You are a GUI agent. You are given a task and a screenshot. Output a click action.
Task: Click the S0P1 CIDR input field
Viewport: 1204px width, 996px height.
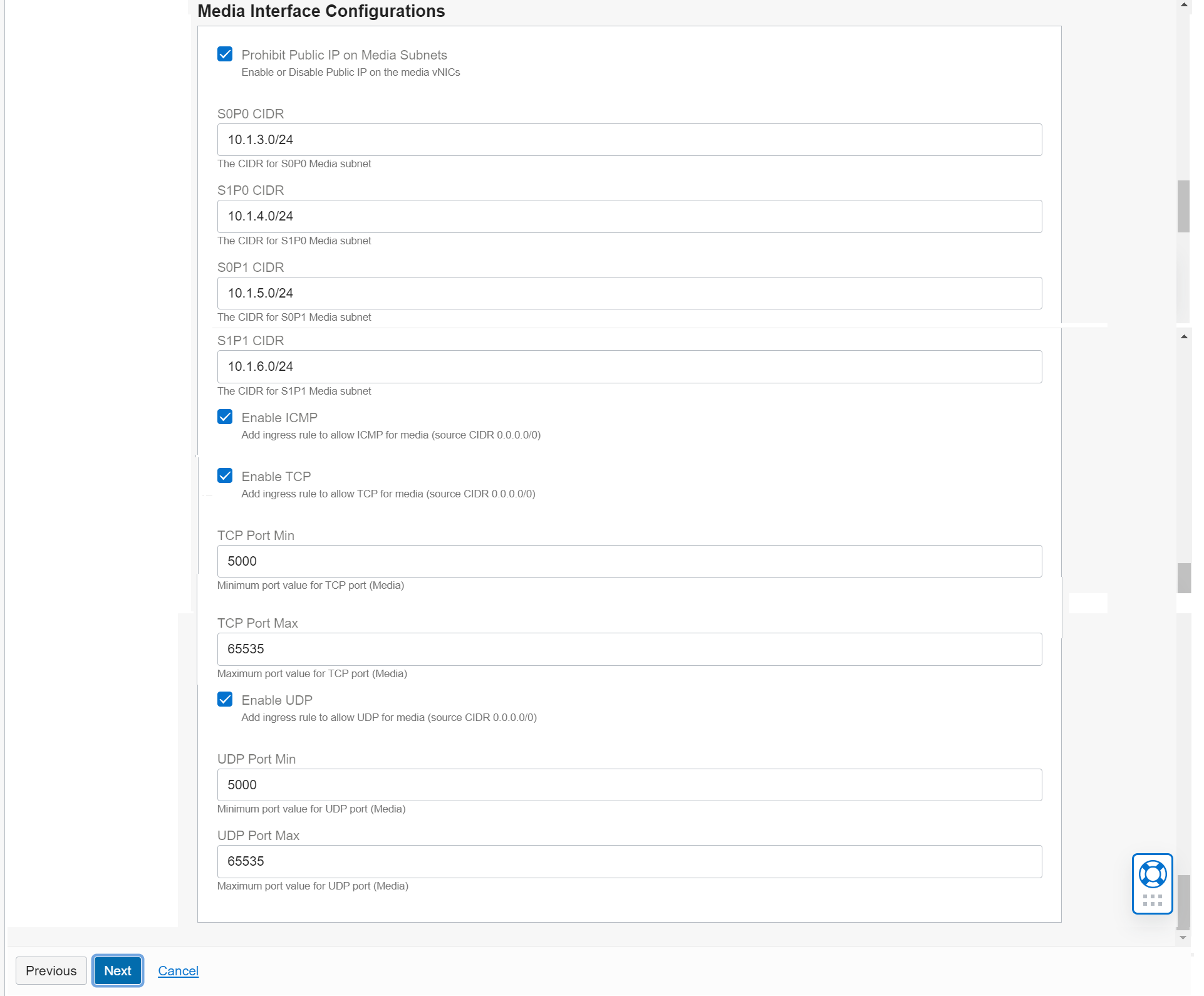pyautogui.click(x=630, y=293)
